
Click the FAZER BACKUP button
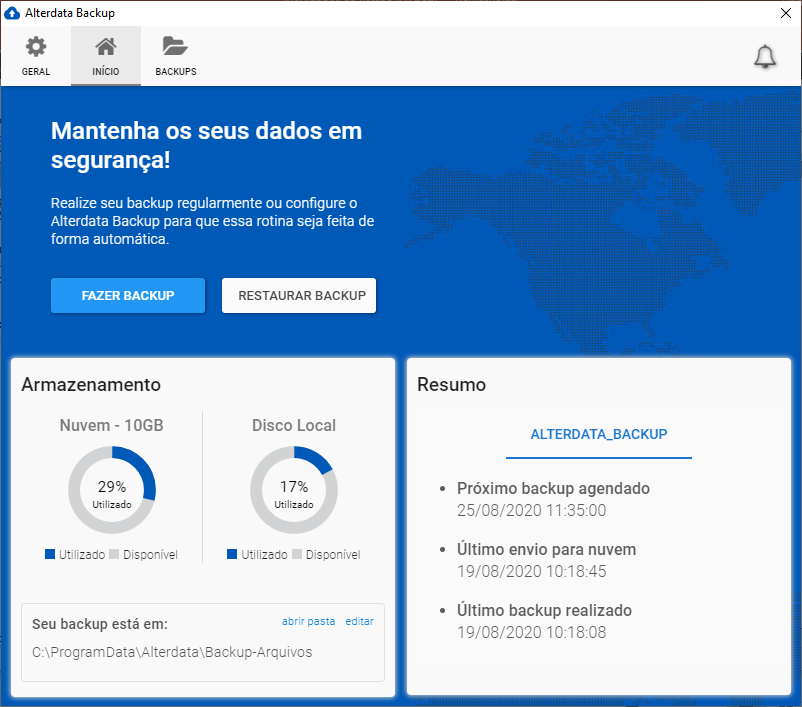point(128,295)
